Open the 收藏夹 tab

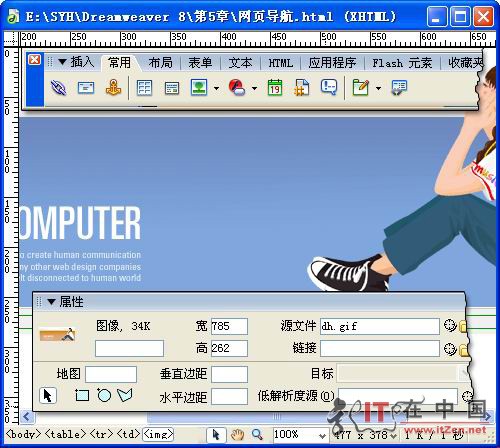tap(465, 63)
